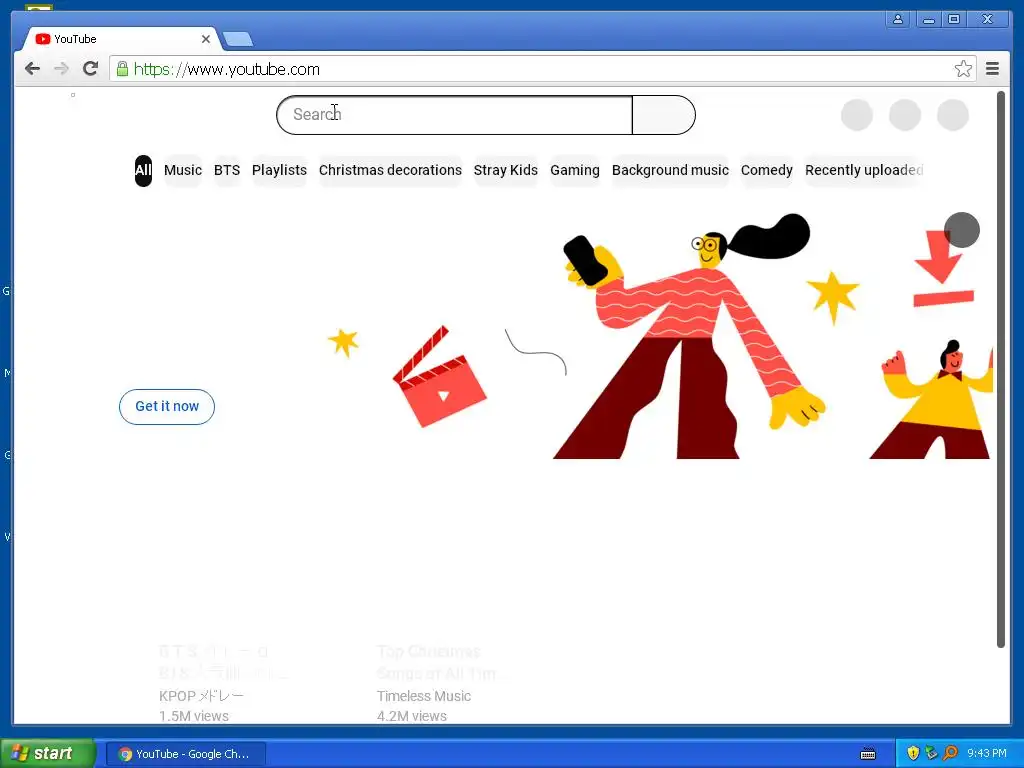Image resolution: width=1024 pixels, height=768 pixels.
Task: Open the Chrome hamburger menu
Action: click(x=993, y=69)
